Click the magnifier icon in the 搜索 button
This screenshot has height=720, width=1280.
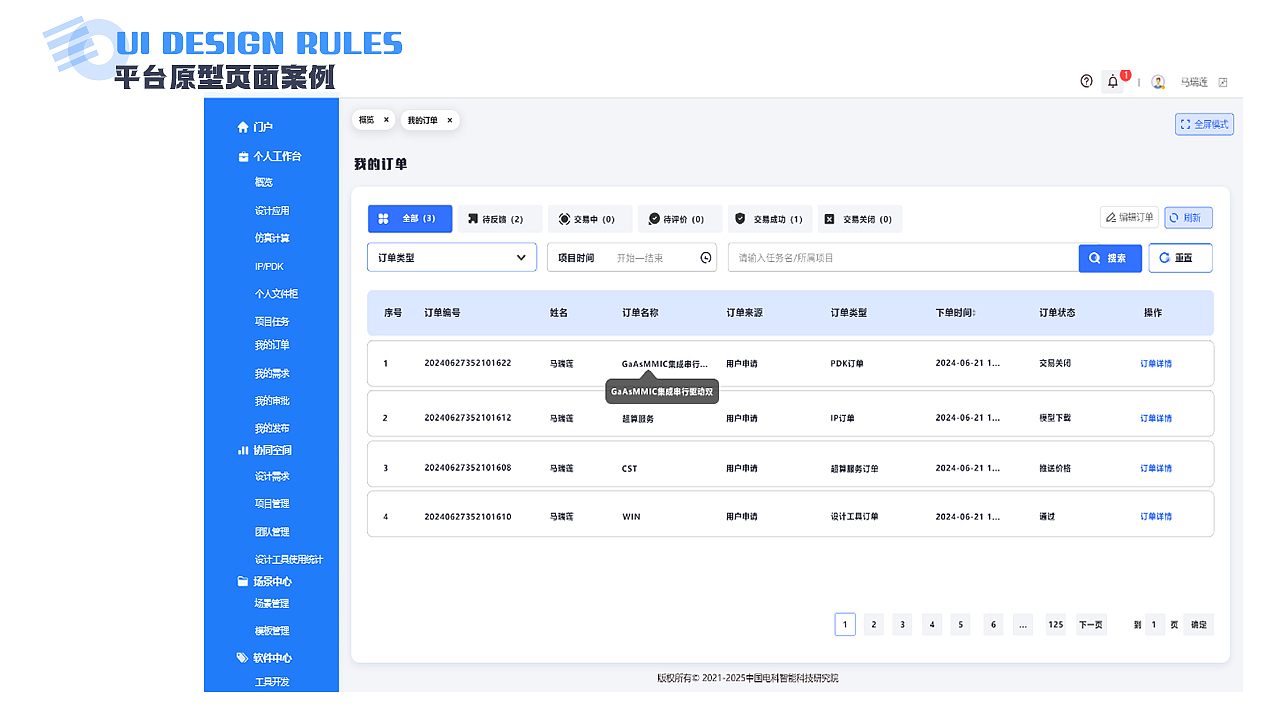tap(1095, 258)
